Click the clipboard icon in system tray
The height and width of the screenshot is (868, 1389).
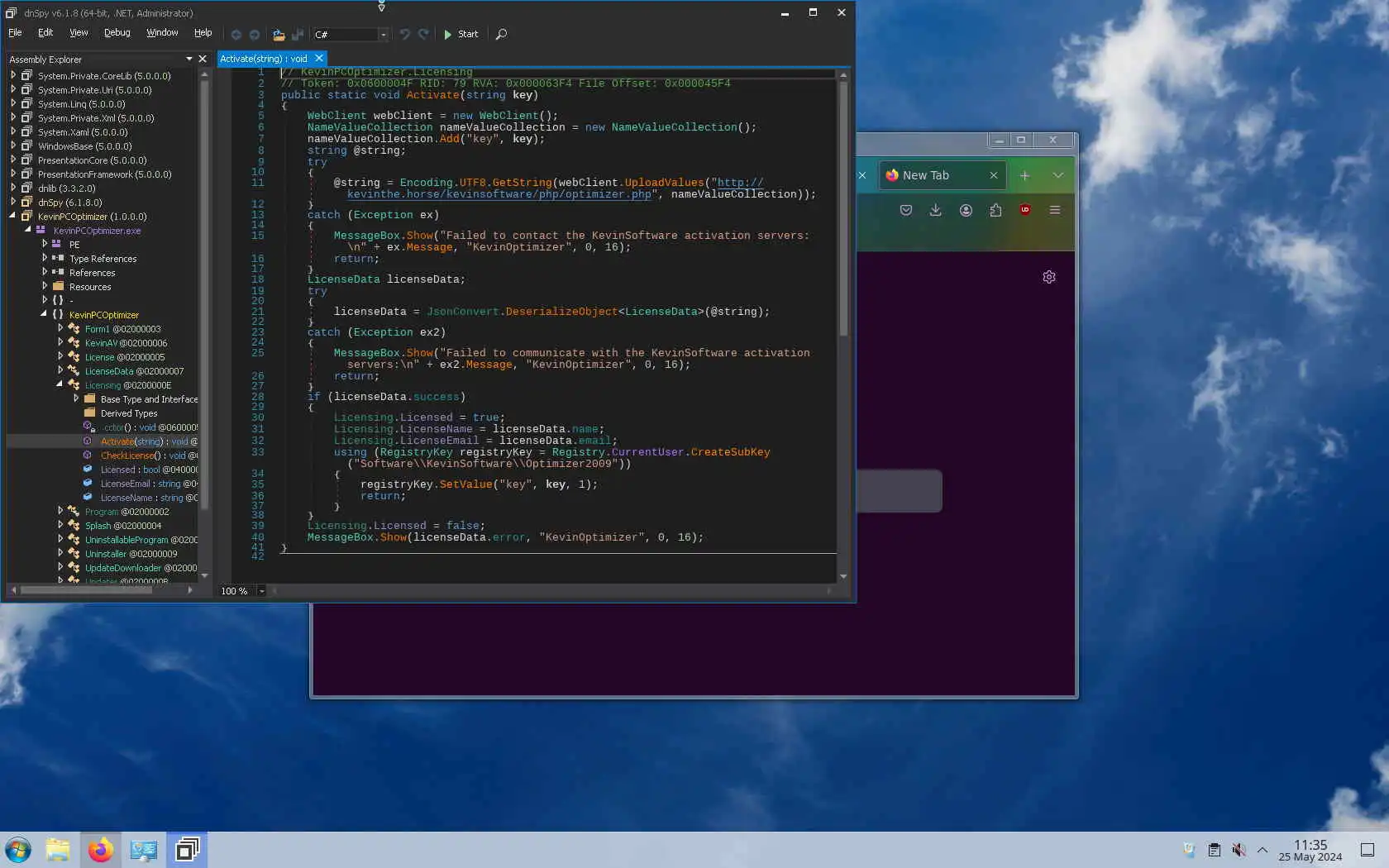[x=1214, y=850]
